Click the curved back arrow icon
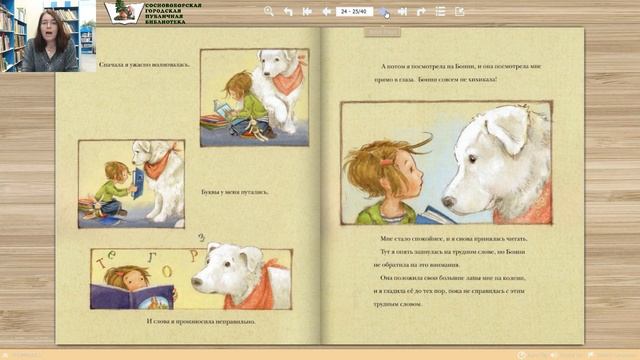Image resolution: width=640 pixels, height=360 pixels. 288,11
